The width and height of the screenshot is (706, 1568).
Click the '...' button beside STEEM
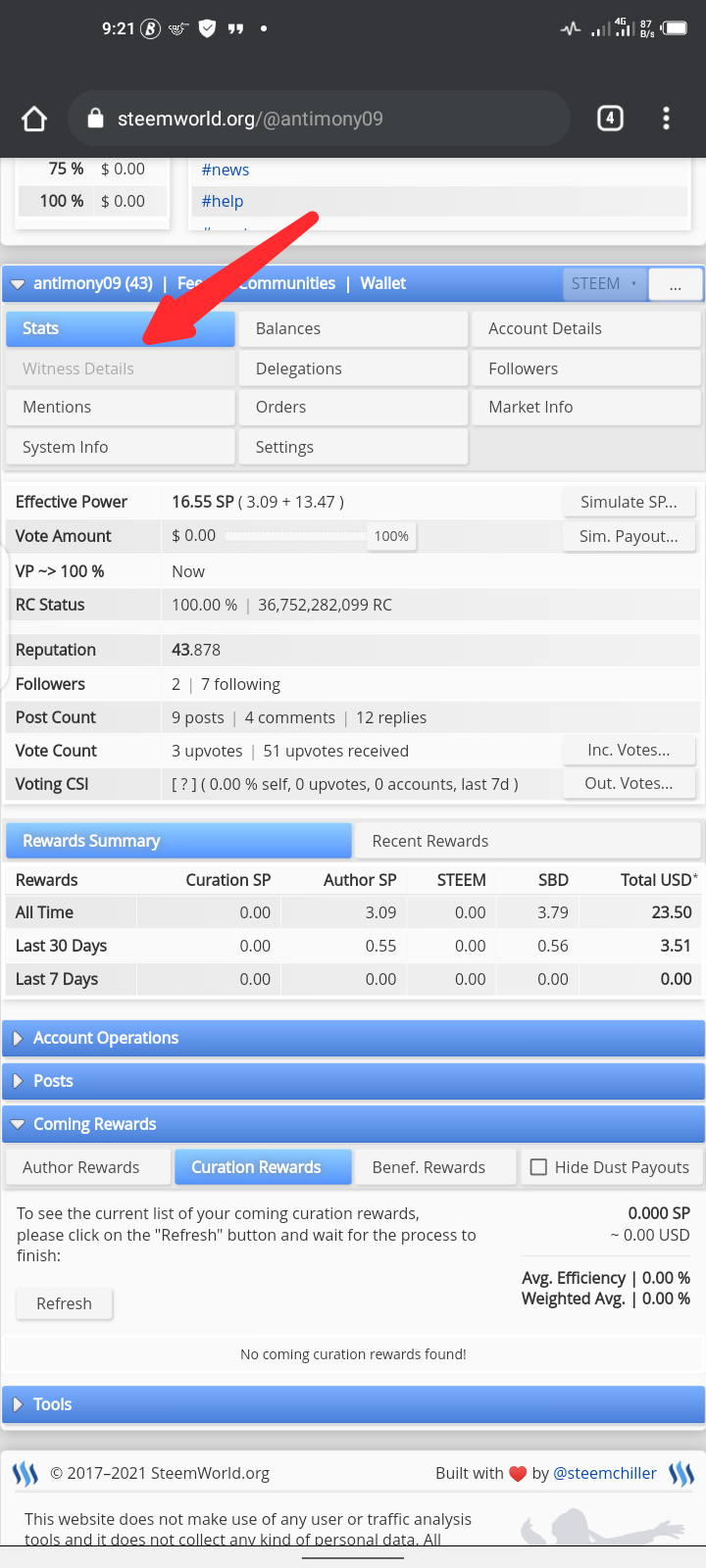(676, 284)
